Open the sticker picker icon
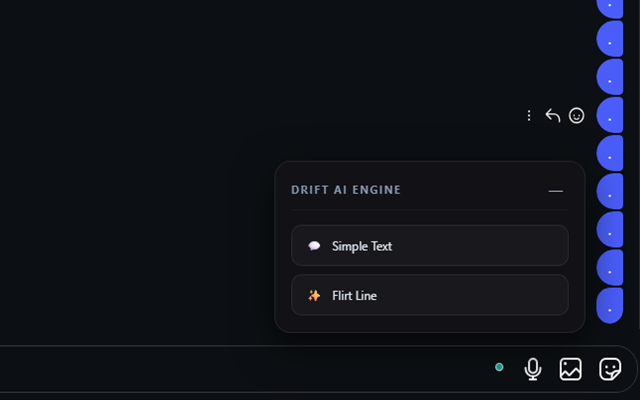 (610, 369)
